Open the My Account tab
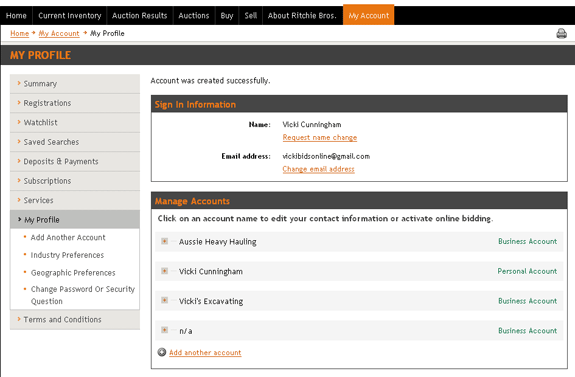The image size is (575, 377). coord(369,15)
